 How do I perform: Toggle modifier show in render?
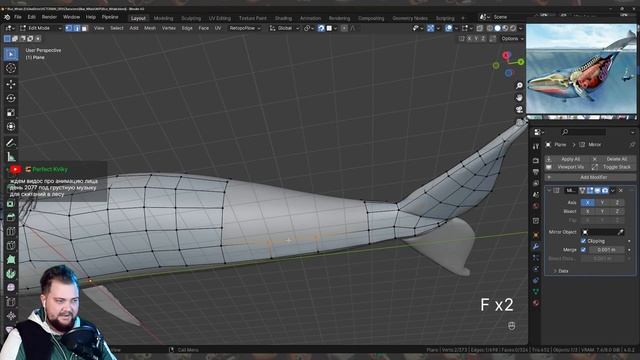605,191
